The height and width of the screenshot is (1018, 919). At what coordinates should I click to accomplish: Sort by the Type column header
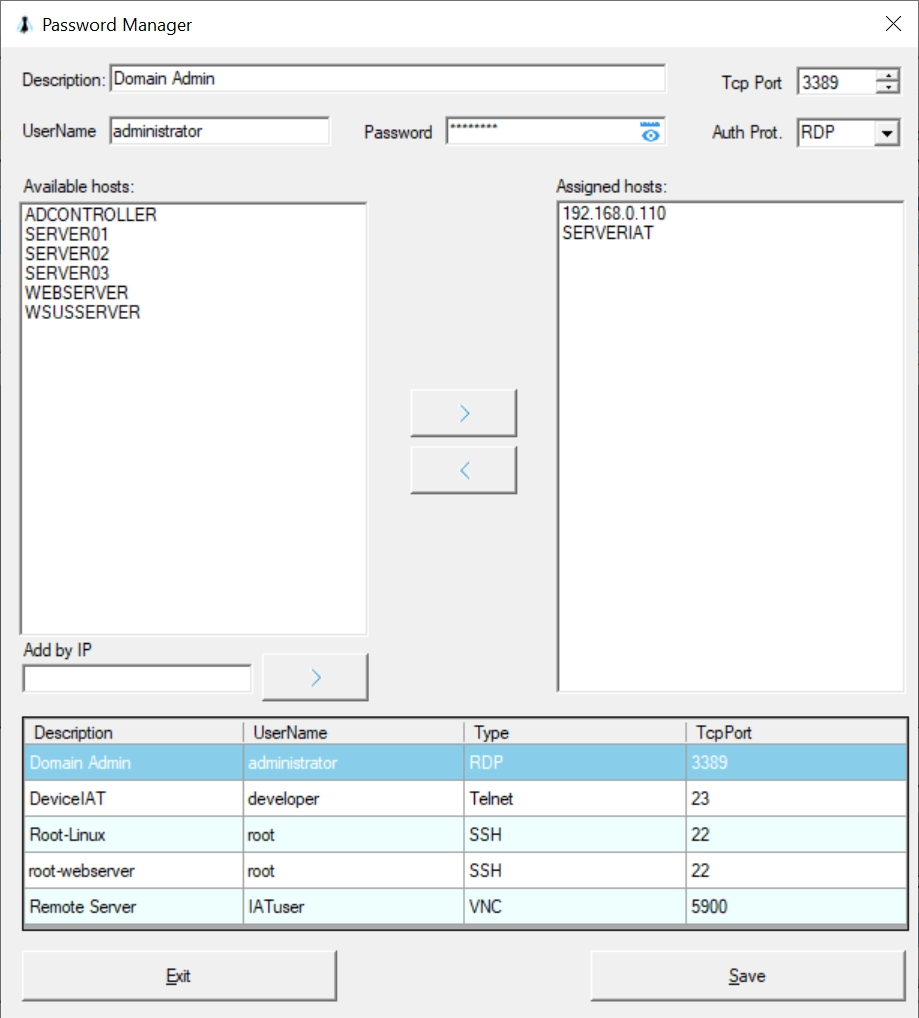pyautogui.click(x=575, y=732)
